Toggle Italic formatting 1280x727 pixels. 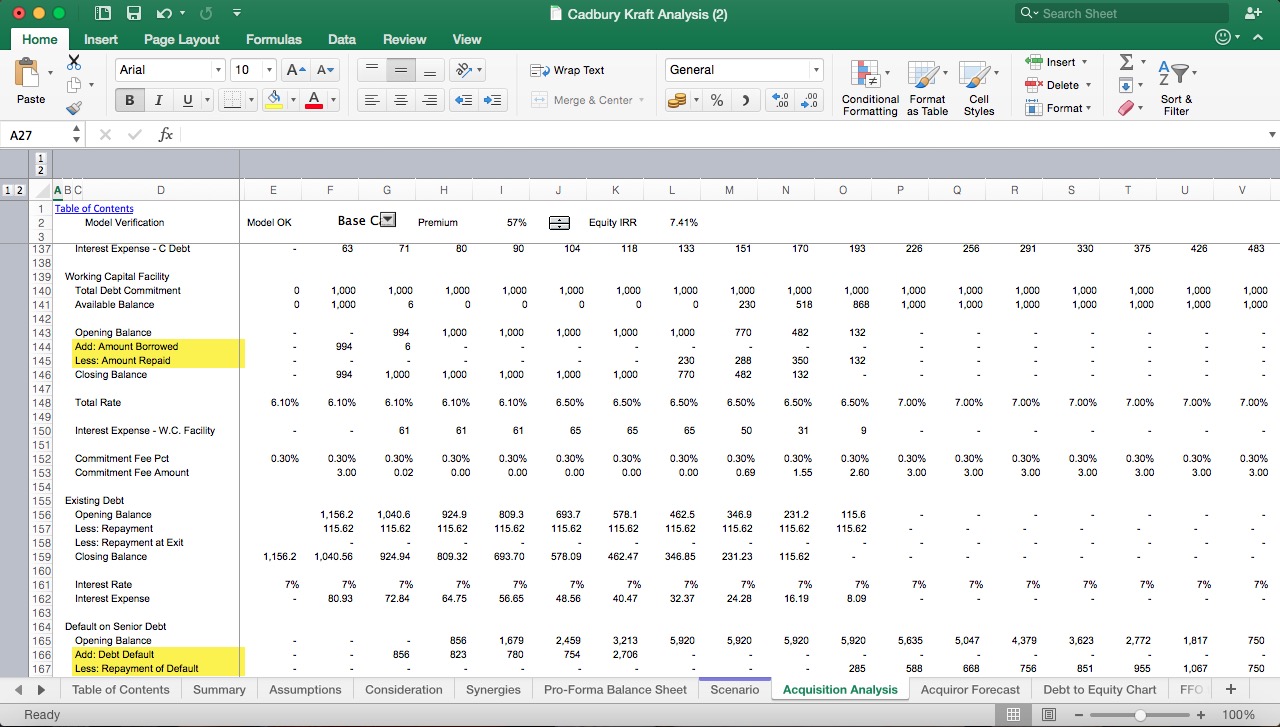158,100
